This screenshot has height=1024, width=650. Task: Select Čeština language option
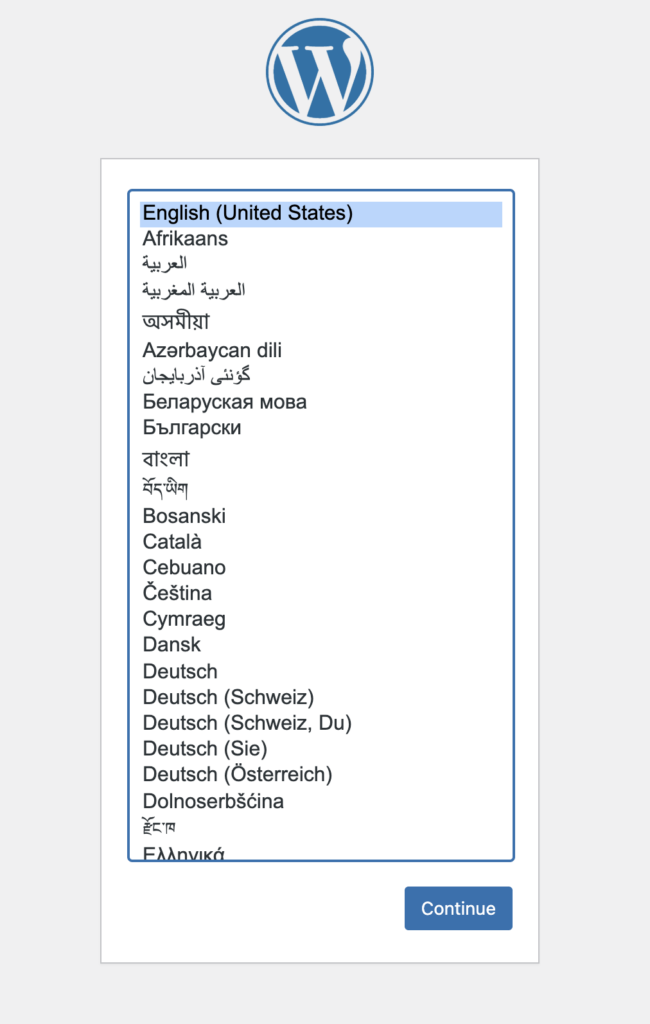[x=177, y=593]
